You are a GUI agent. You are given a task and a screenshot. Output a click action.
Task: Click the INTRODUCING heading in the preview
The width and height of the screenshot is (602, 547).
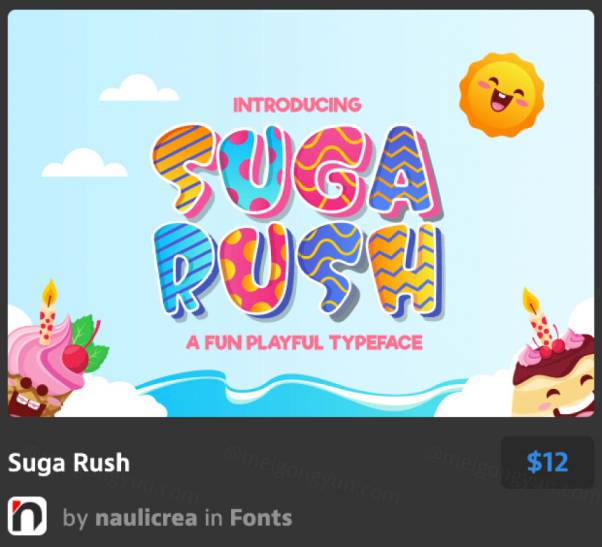point(298,105)
